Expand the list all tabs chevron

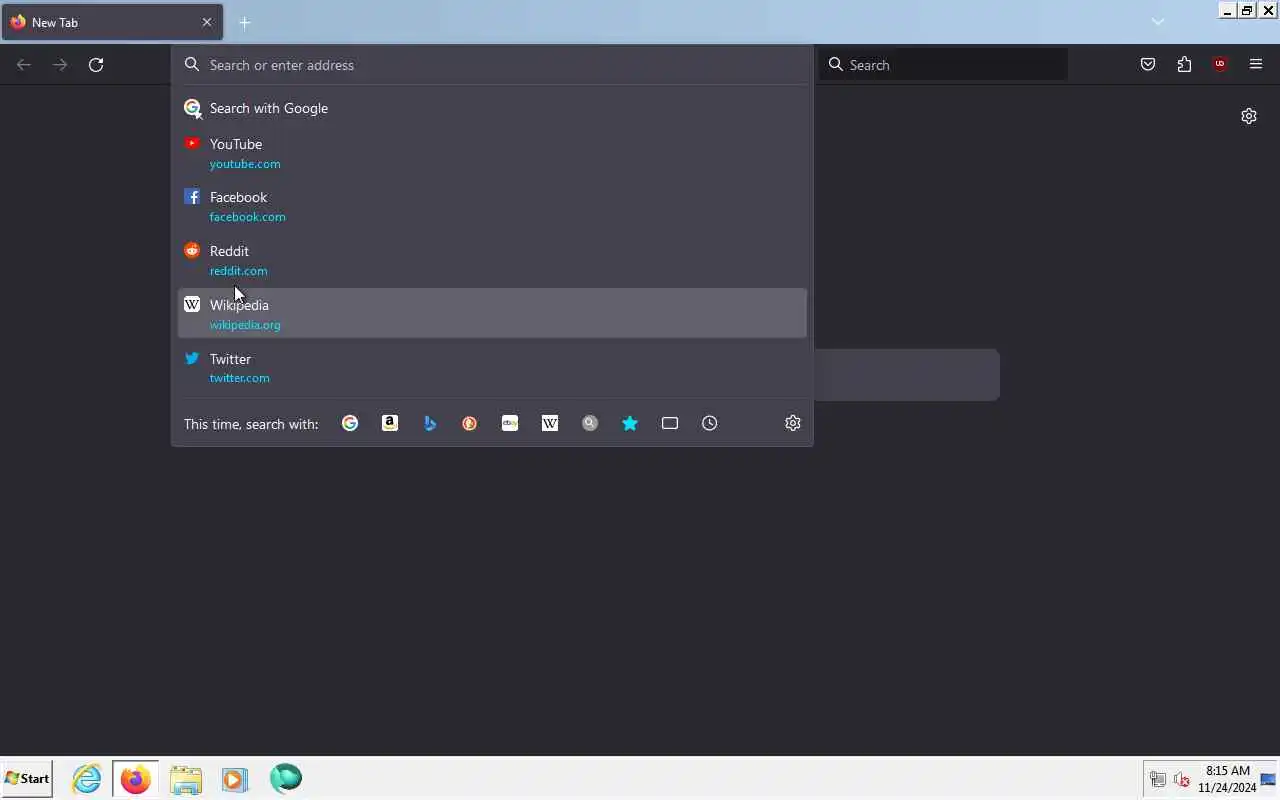coord(1158,22)
